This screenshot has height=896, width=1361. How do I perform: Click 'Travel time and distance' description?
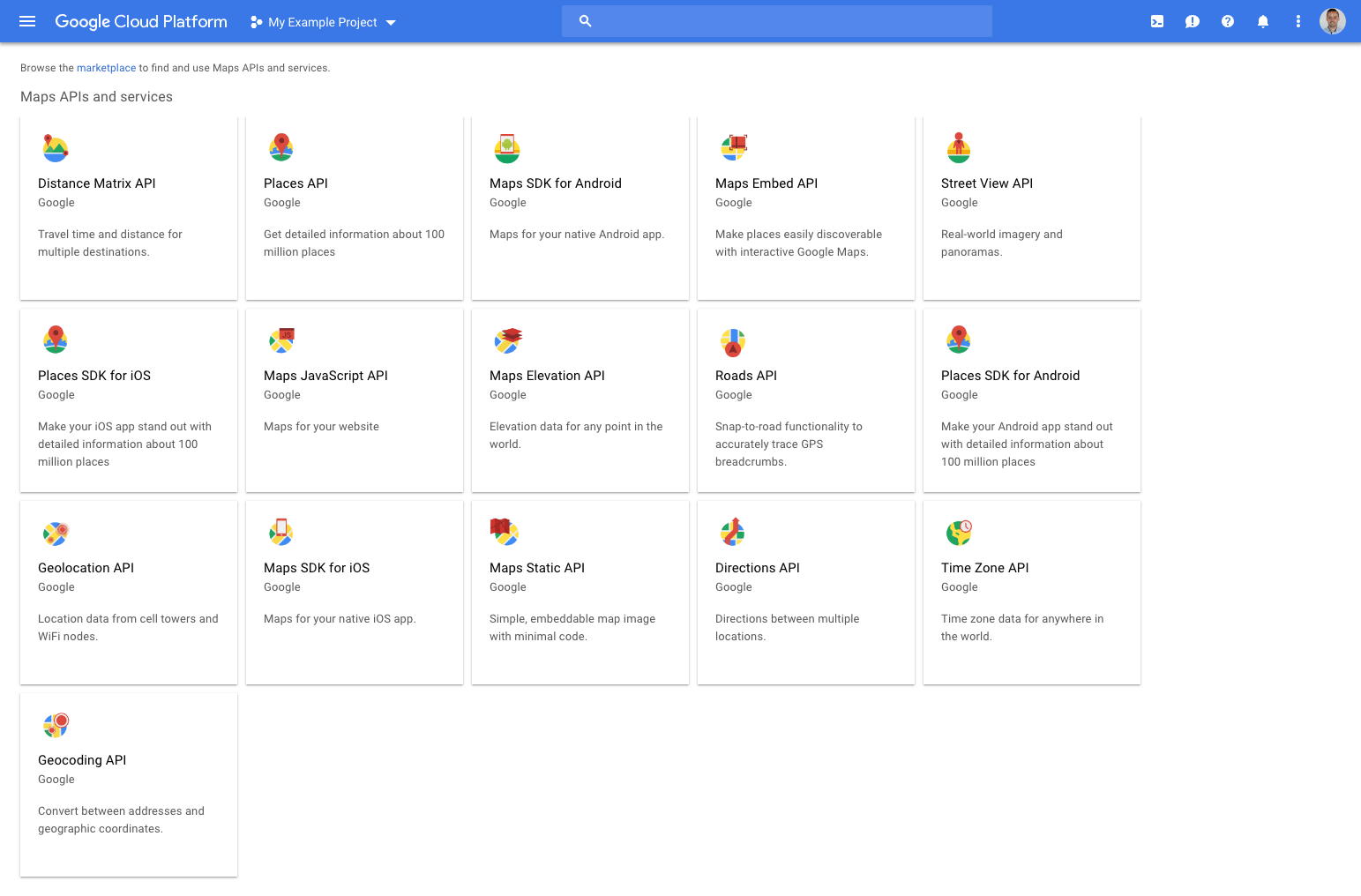[x=110, y=243]
